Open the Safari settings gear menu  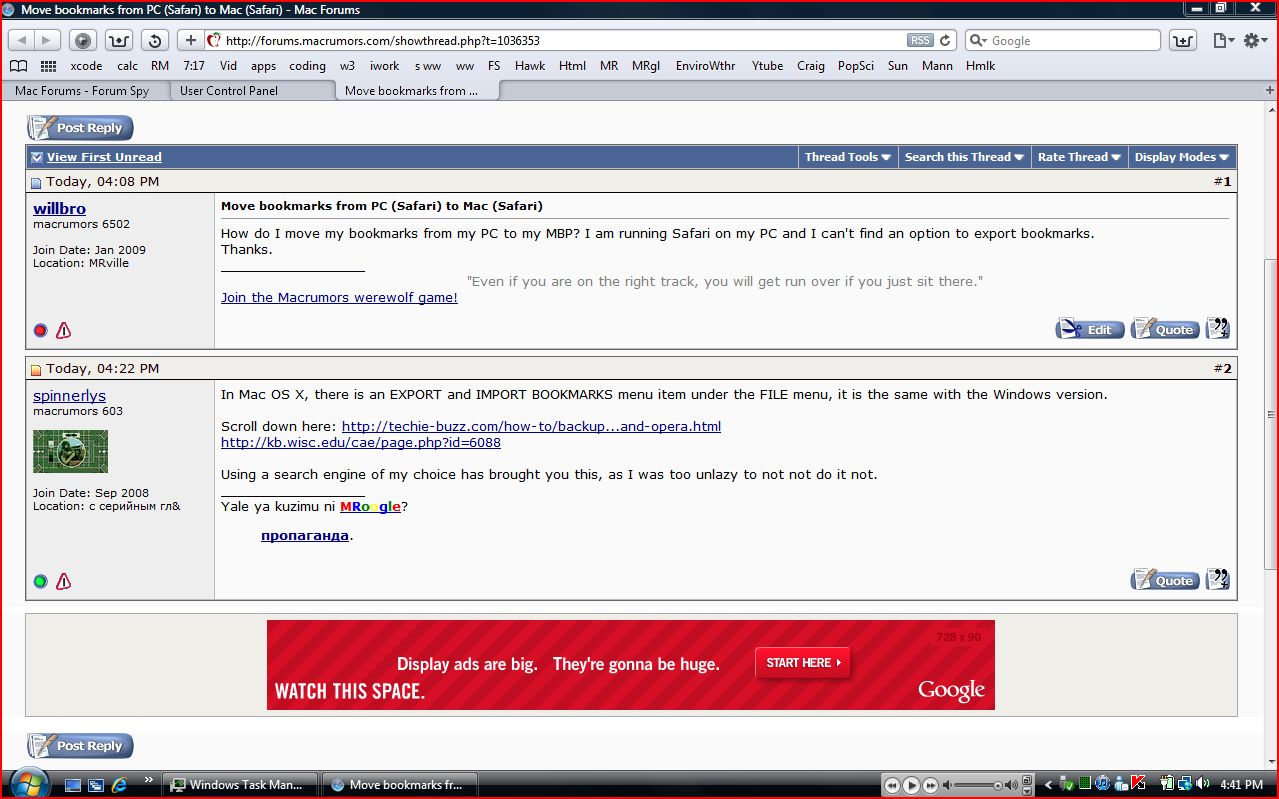point(1255,40)
